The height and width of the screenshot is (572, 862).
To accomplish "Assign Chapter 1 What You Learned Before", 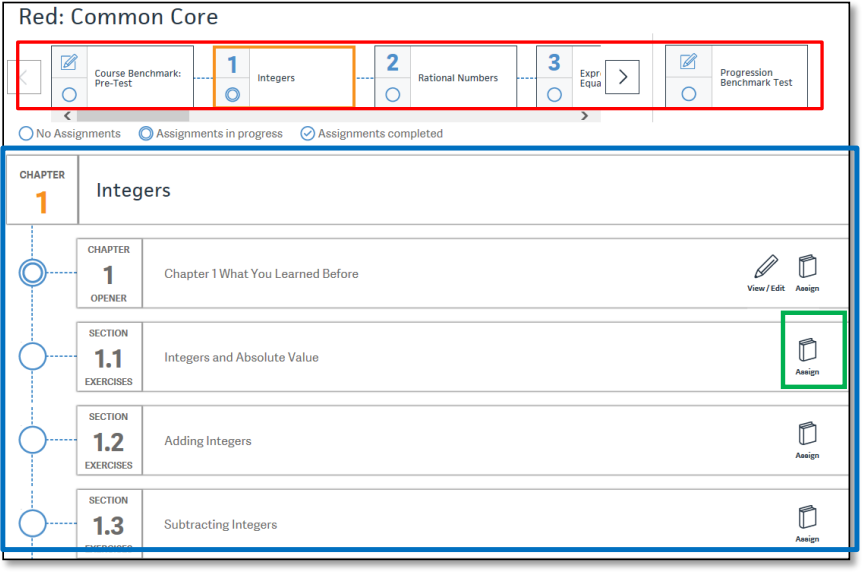I will tap(807, 268).
